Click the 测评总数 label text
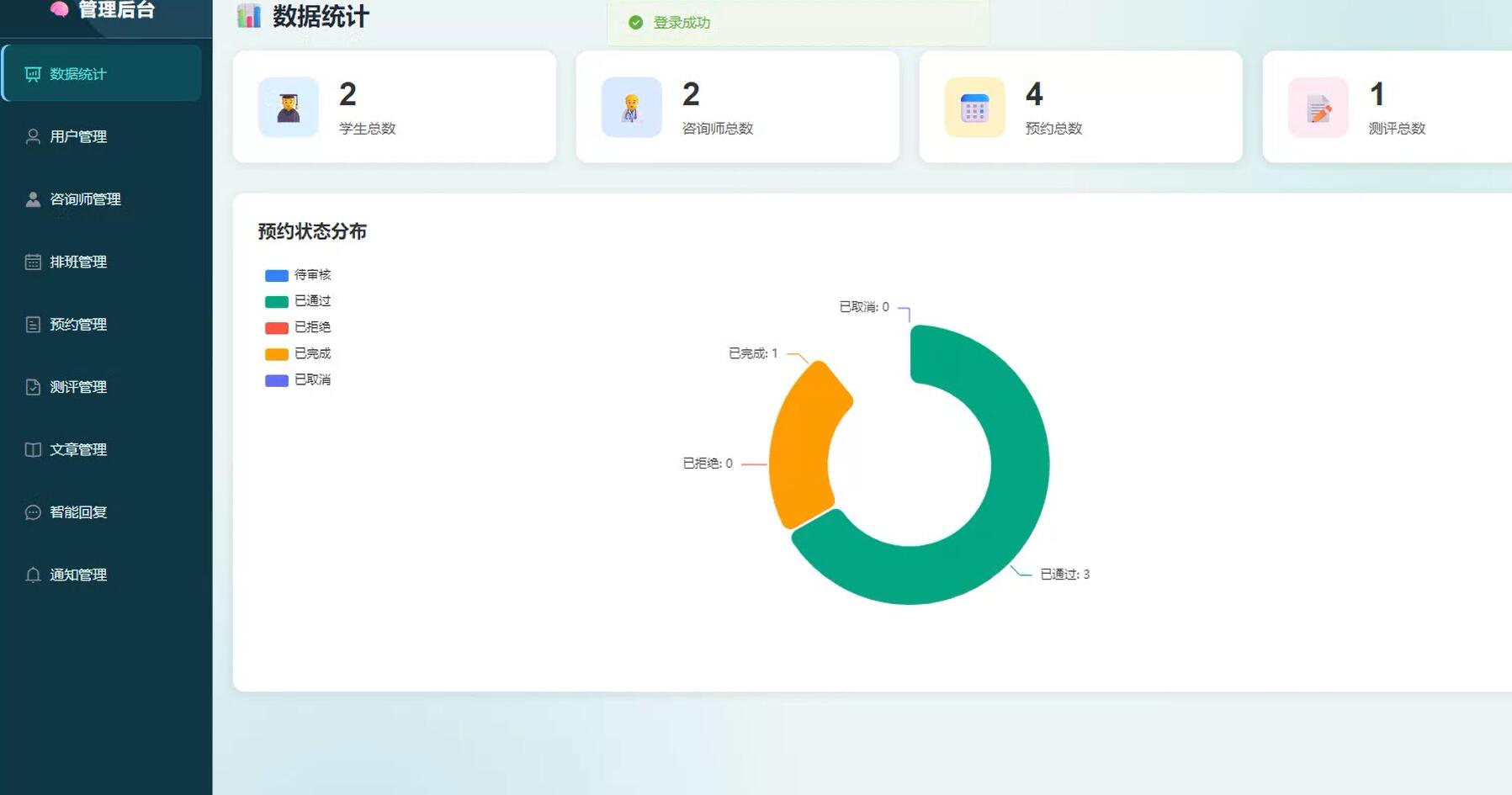Screen dimensions: 1512x795 point(1398,129)
